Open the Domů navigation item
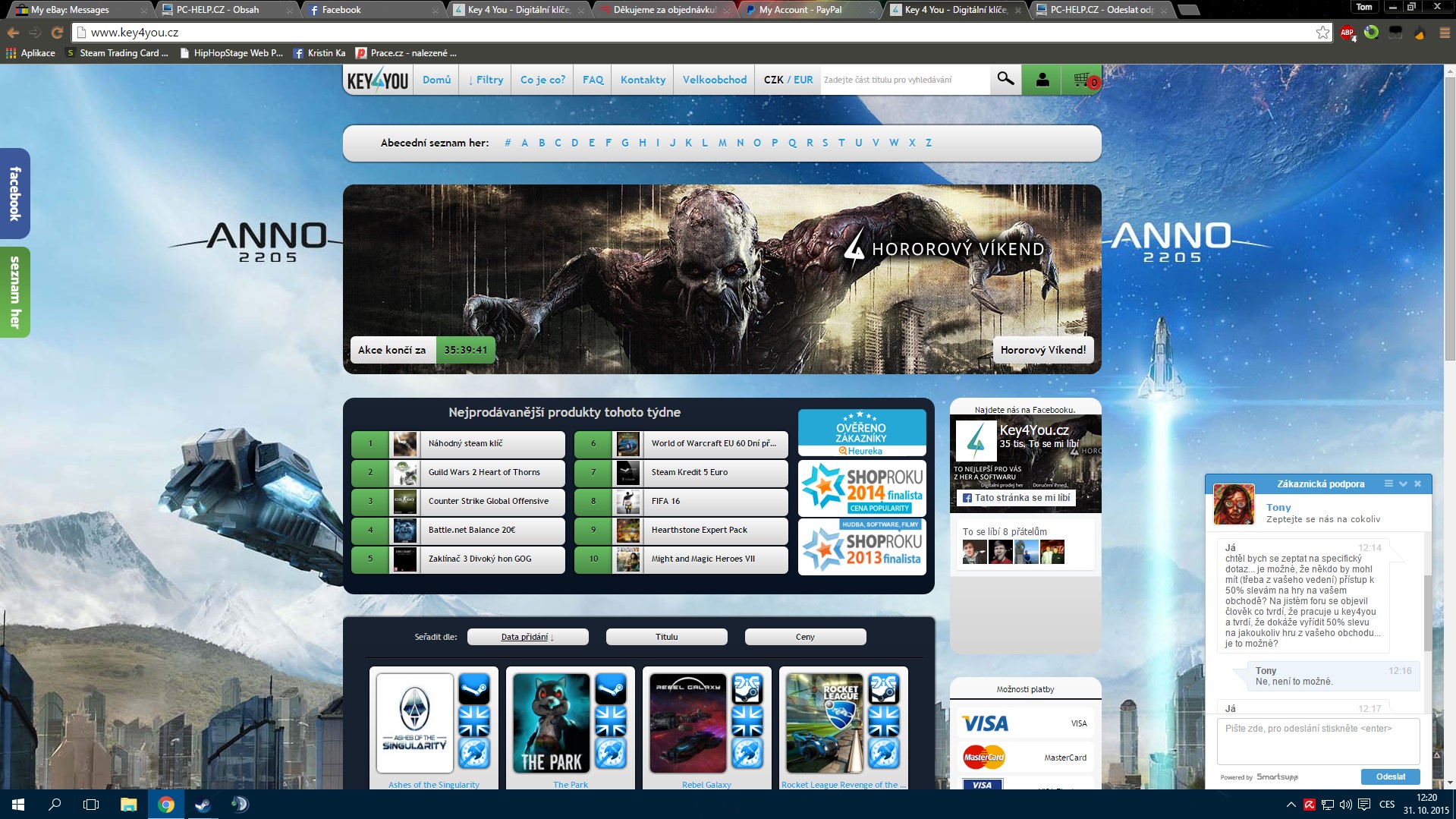Viewport: 1456px width, 819px height. 436,80
